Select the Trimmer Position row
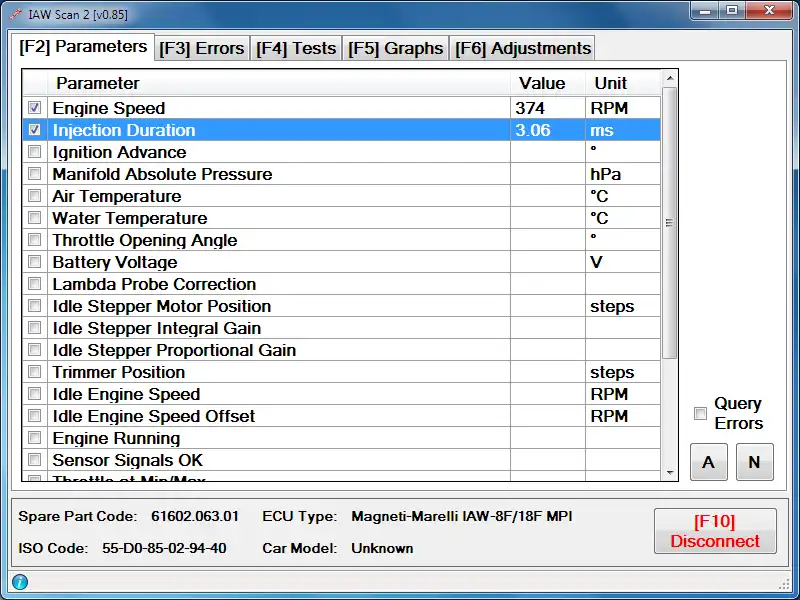 tap(341, 371)
